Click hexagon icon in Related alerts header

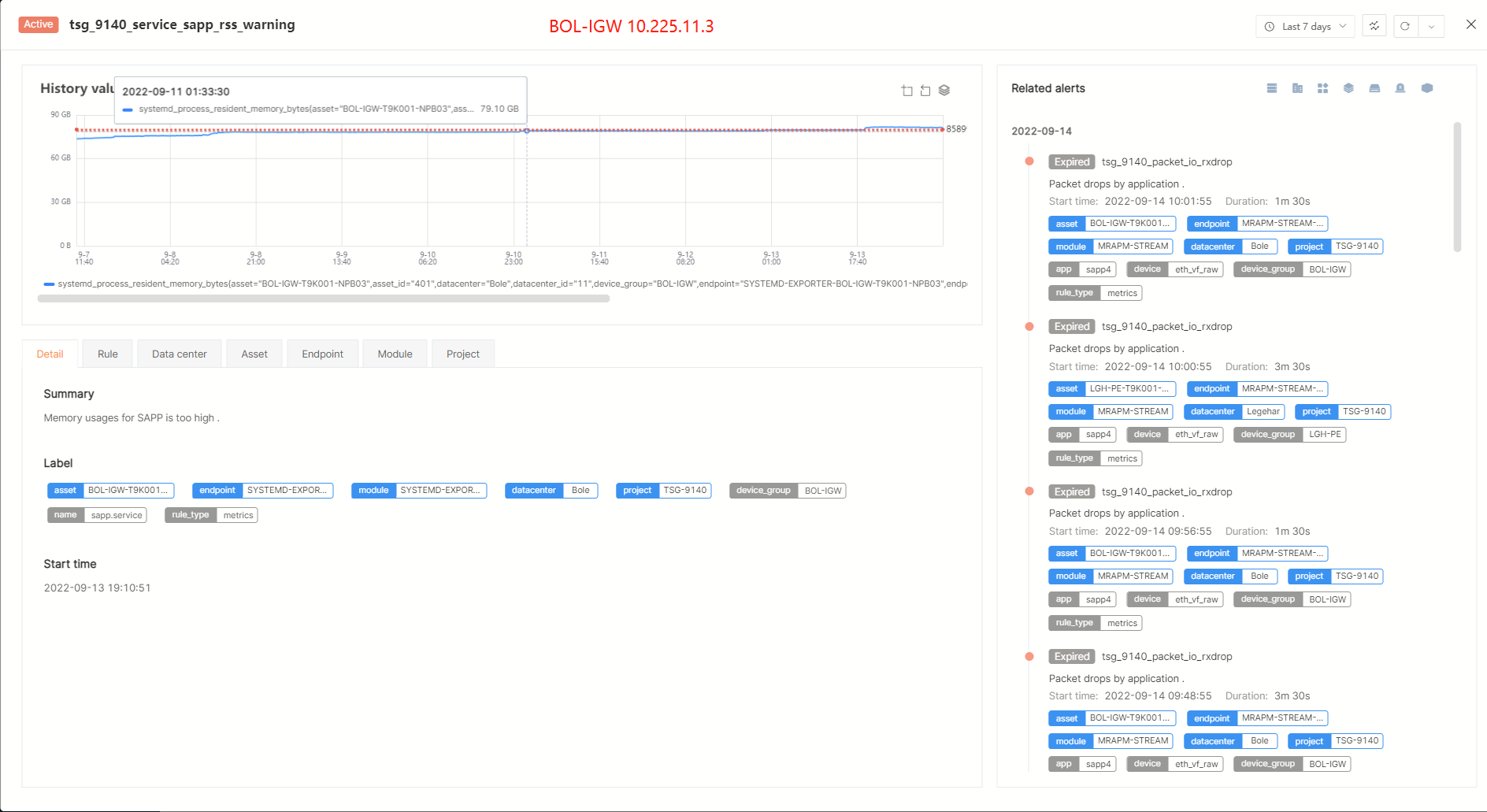(x=1427, y=88)
